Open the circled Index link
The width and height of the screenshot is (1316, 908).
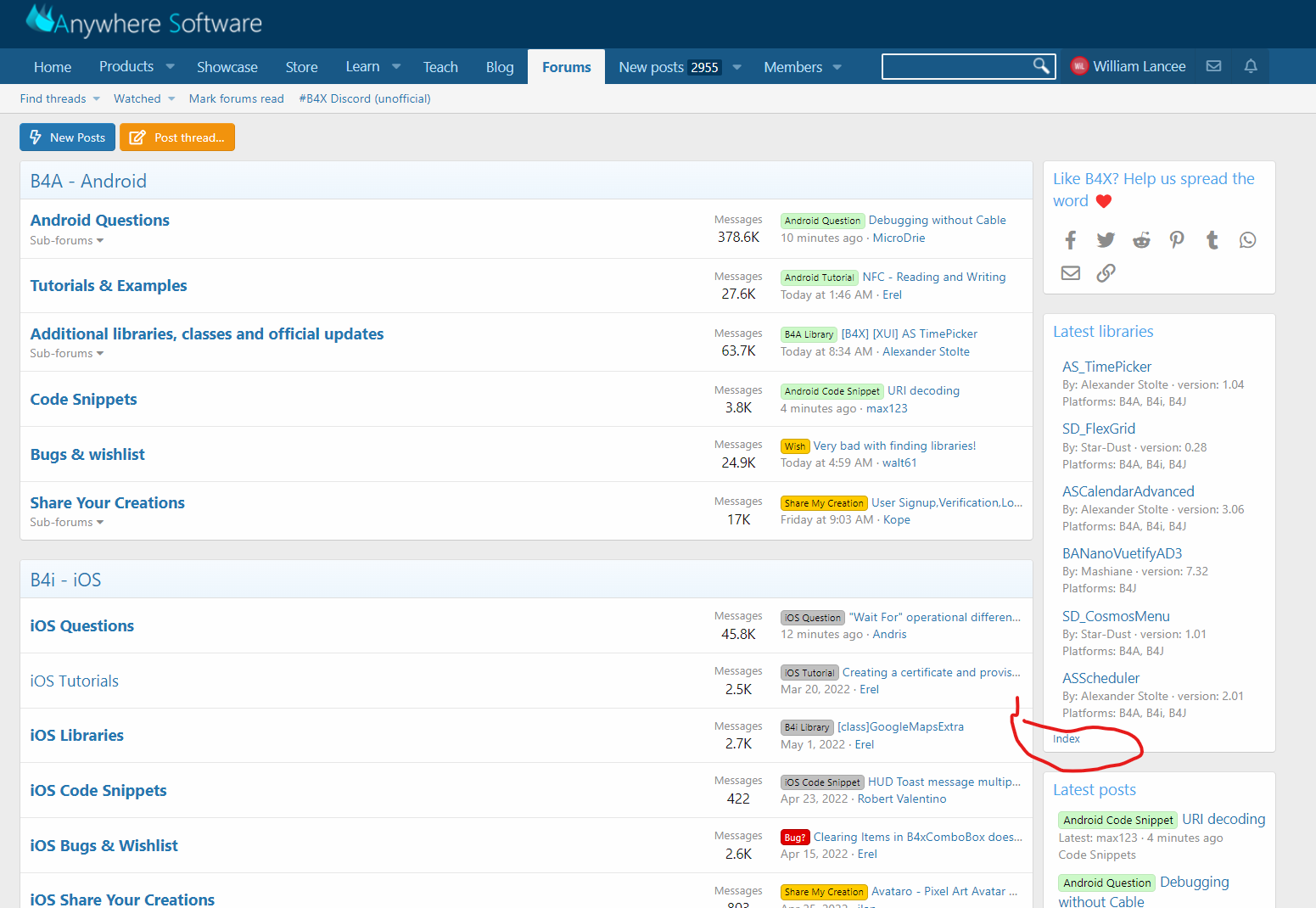(1066, 738)
